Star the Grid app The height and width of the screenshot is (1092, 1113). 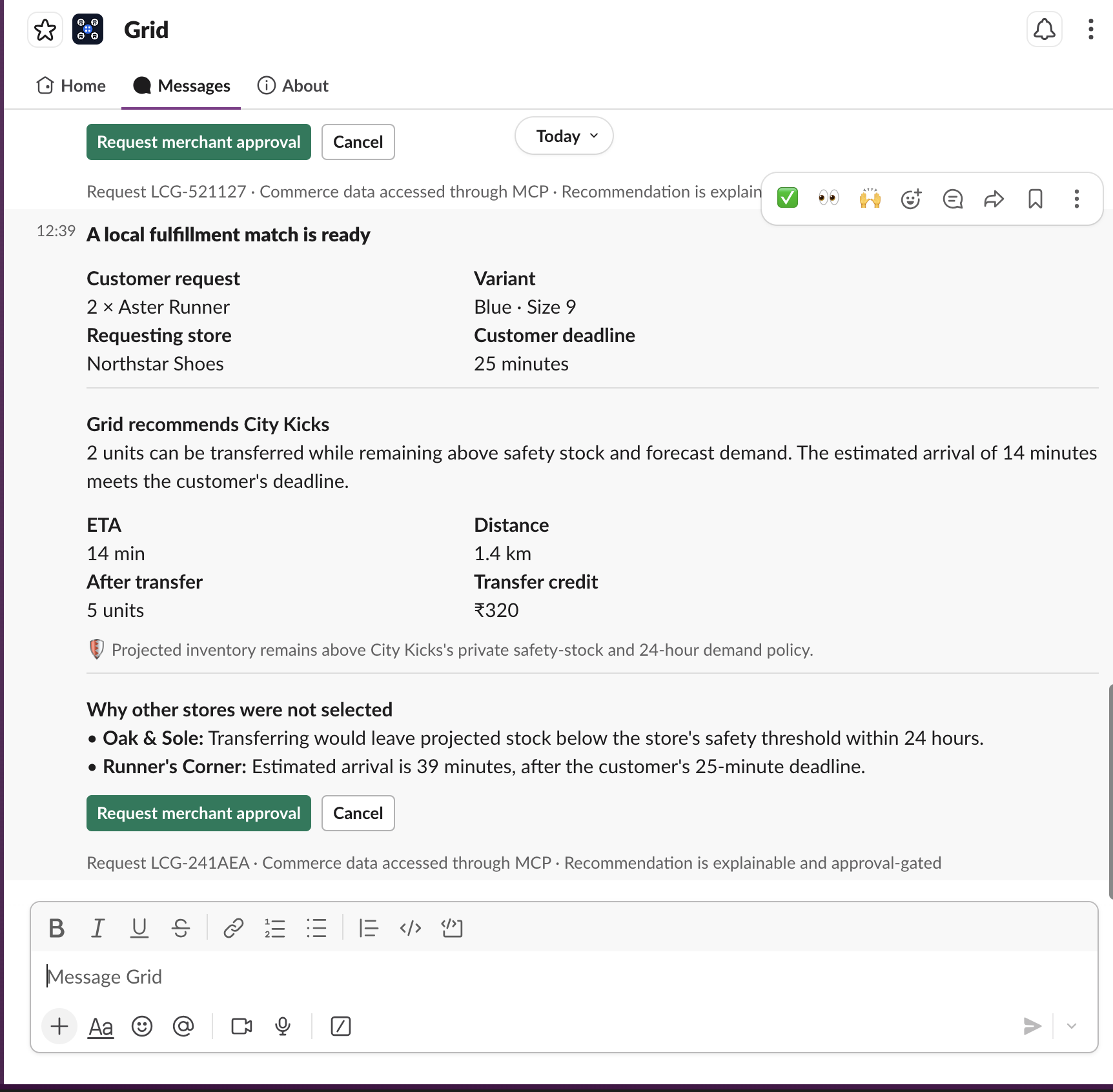pyautogui.click(x=45, y=30)
